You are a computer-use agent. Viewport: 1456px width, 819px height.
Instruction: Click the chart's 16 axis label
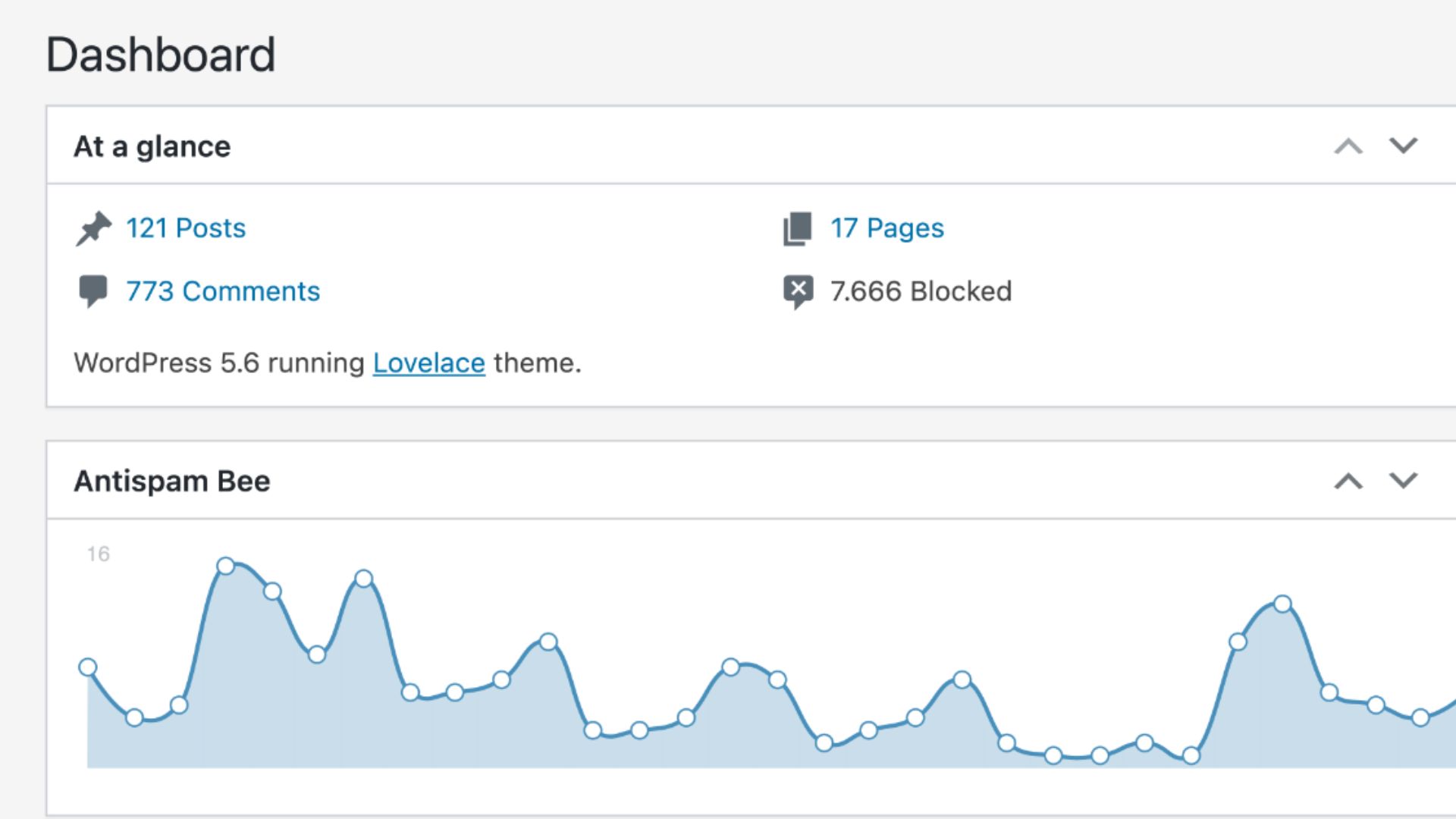[x=98, y=554]
